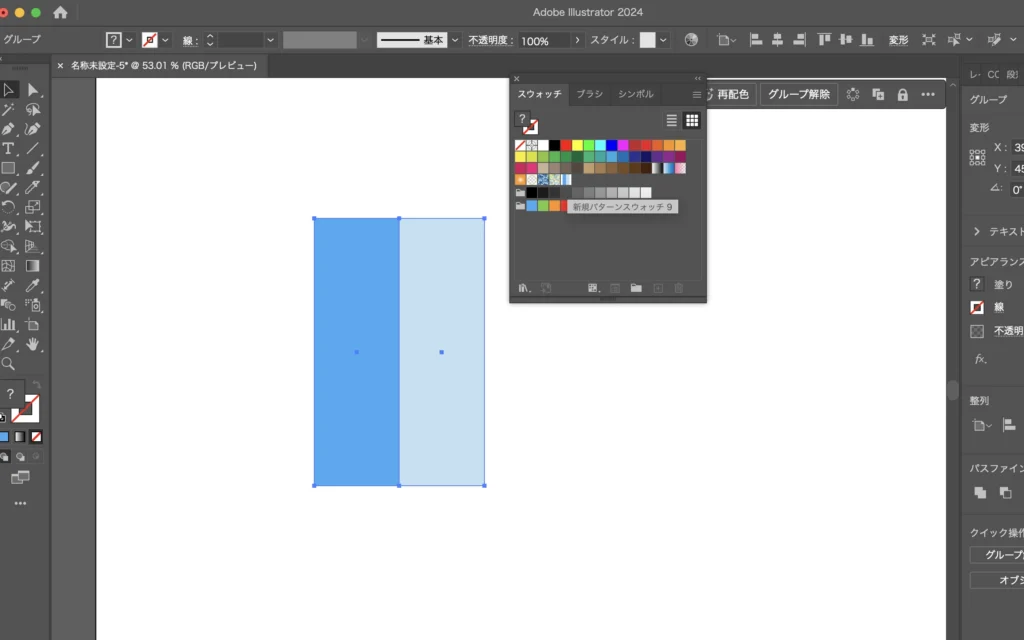Switch to the ブラシ tab
Screen dimensions: 1024x640
[589, 94]
